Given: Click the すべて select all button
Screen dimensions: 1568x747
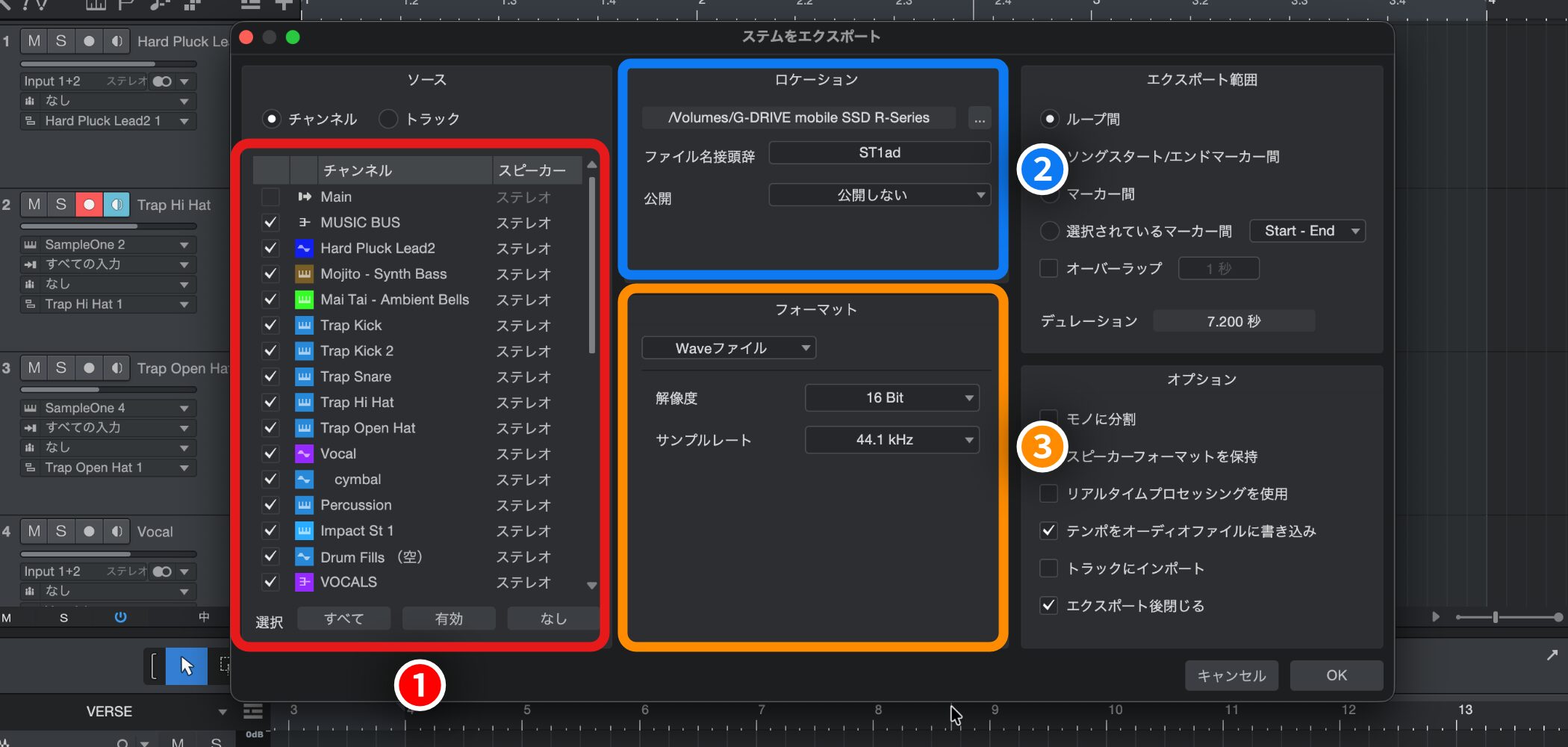Looking at the screenshot, I should pyautogui.click(x=343, y=619).
